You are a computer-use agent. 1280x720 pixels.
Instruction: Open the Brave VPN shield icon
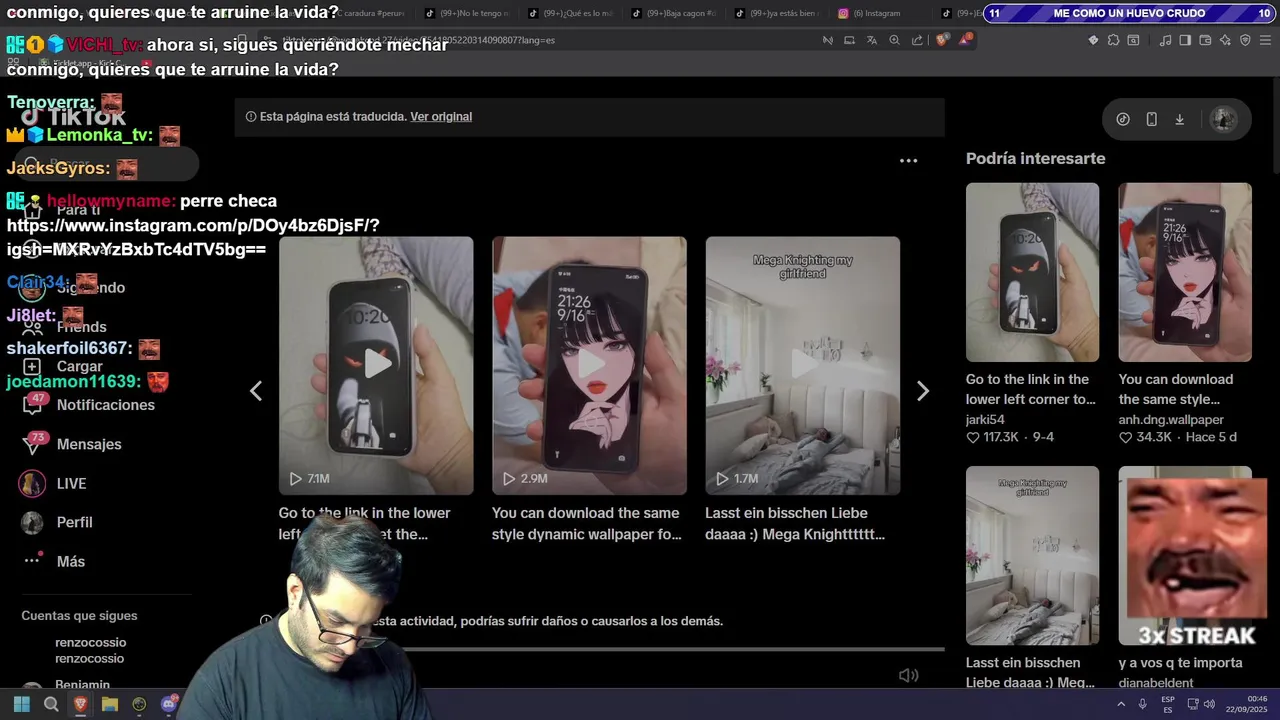click(1245, 40)
